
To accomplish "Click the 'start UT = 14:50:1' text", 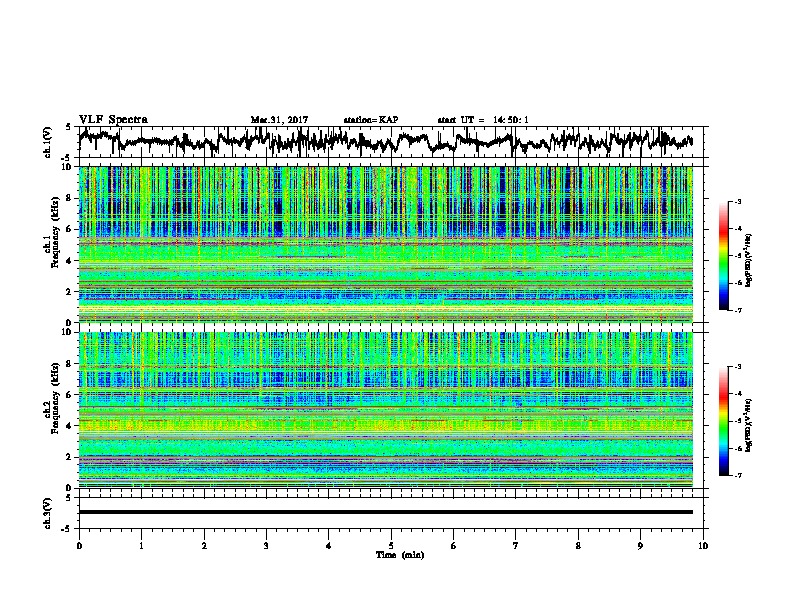I will [483, 120].
